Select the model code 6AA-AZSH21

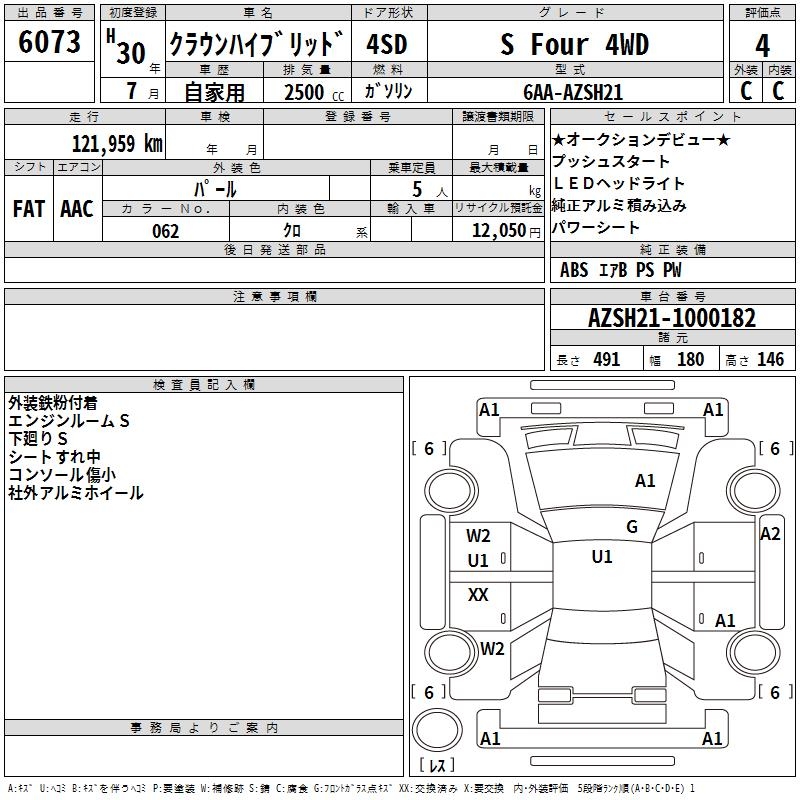[573, 91]
